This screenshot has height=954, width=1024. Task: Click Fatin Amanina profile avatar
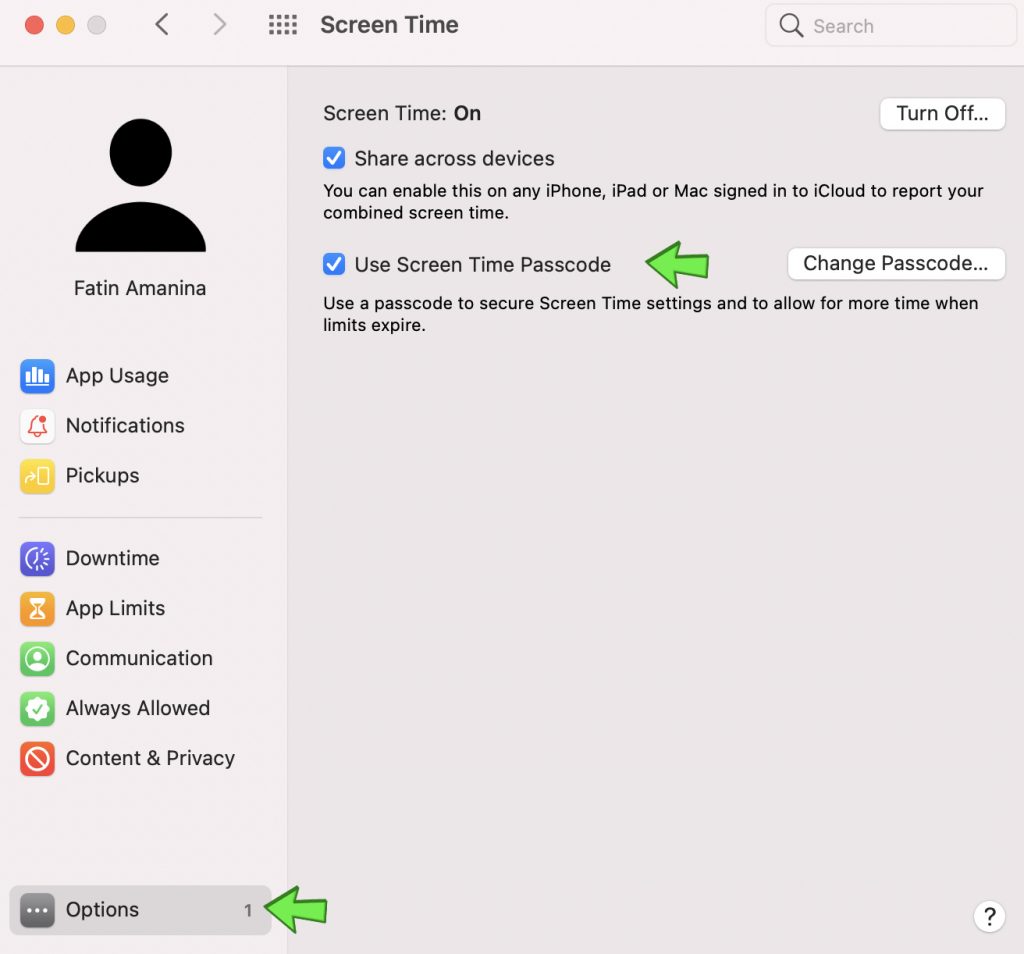point(140,185)
